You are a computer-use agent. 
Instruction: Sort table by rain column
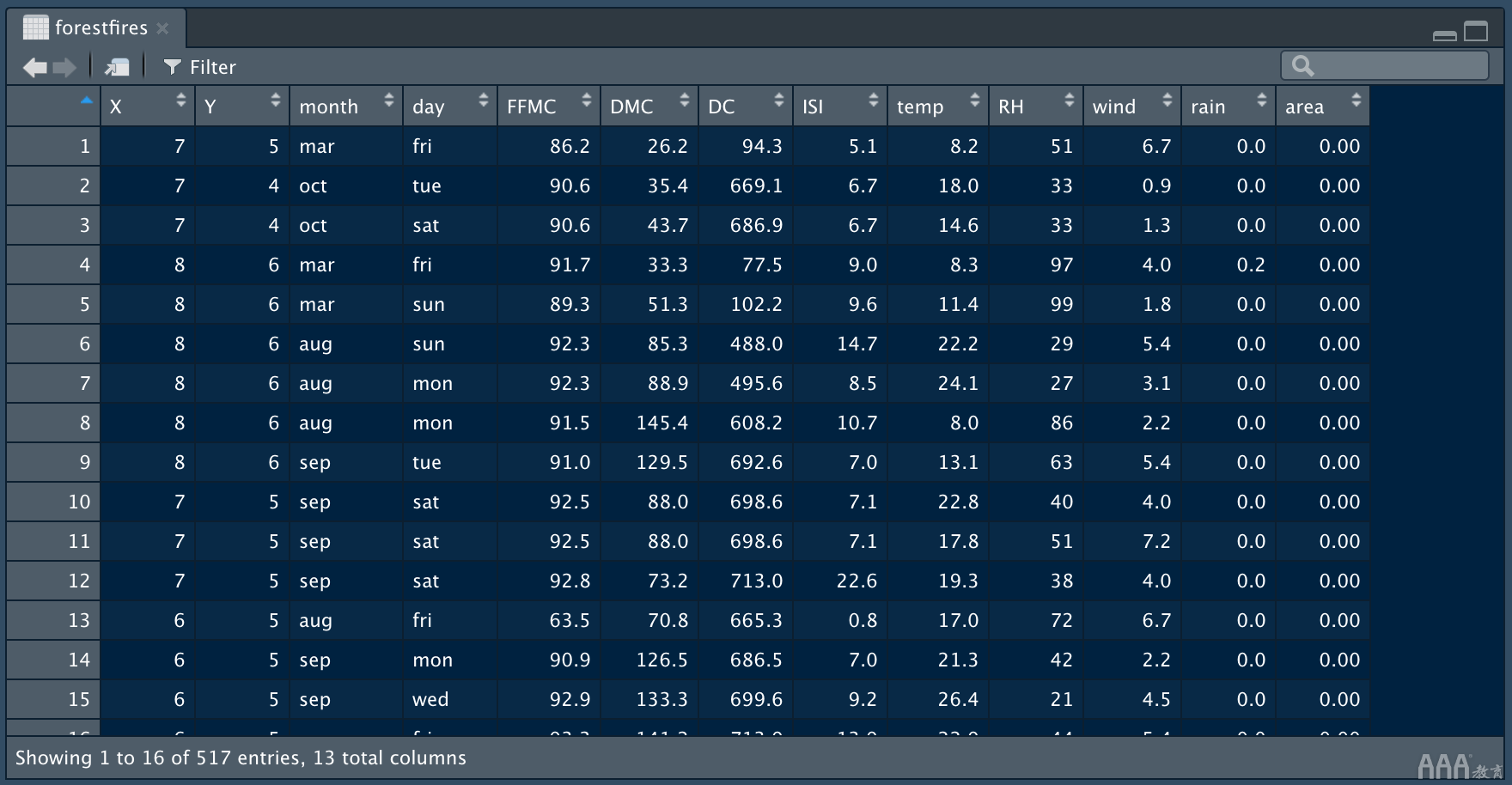point(1228,106)
